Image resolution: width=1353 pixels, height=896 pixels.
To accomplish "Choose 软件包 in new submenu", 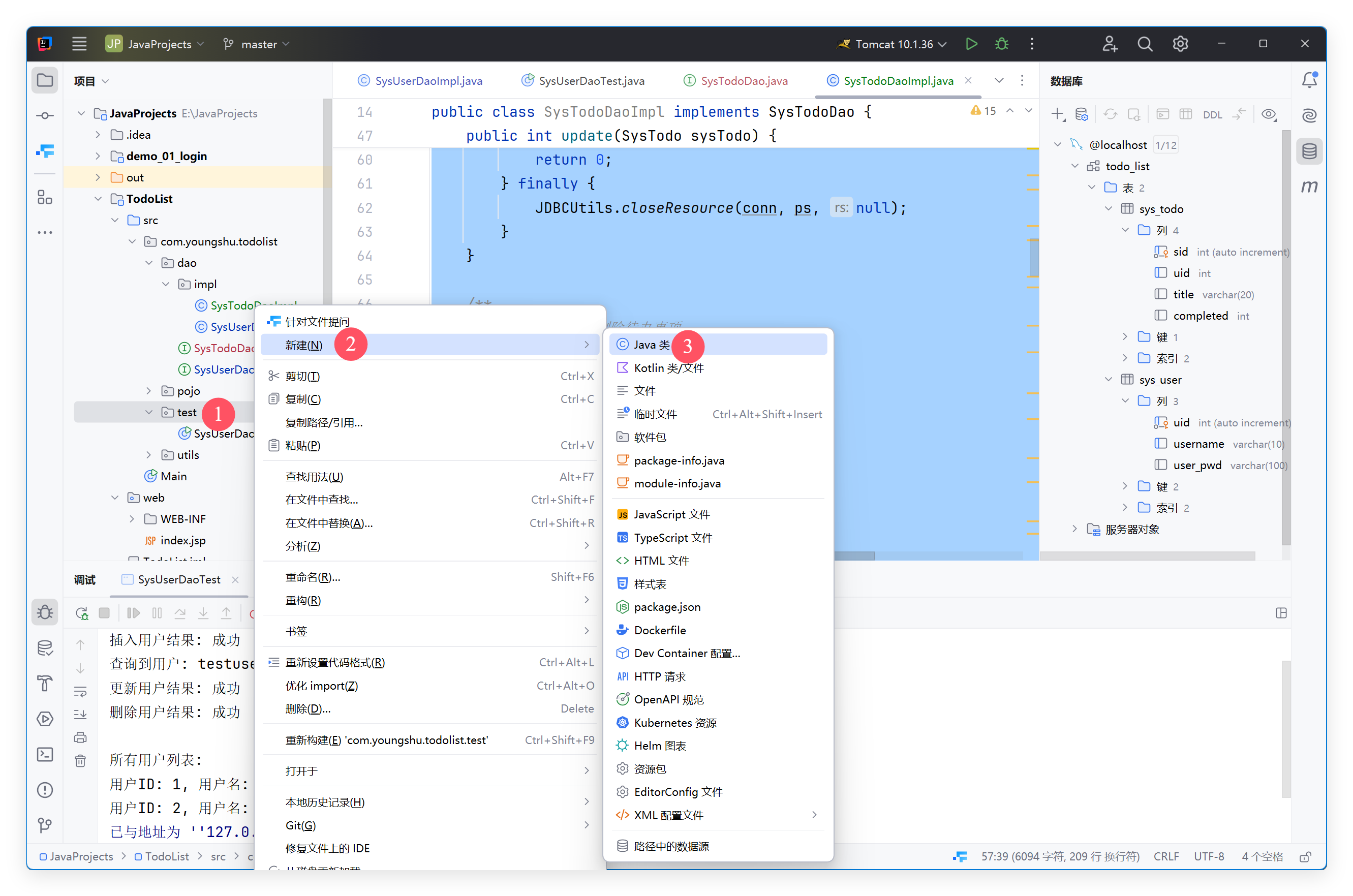I will pos(718,437).
